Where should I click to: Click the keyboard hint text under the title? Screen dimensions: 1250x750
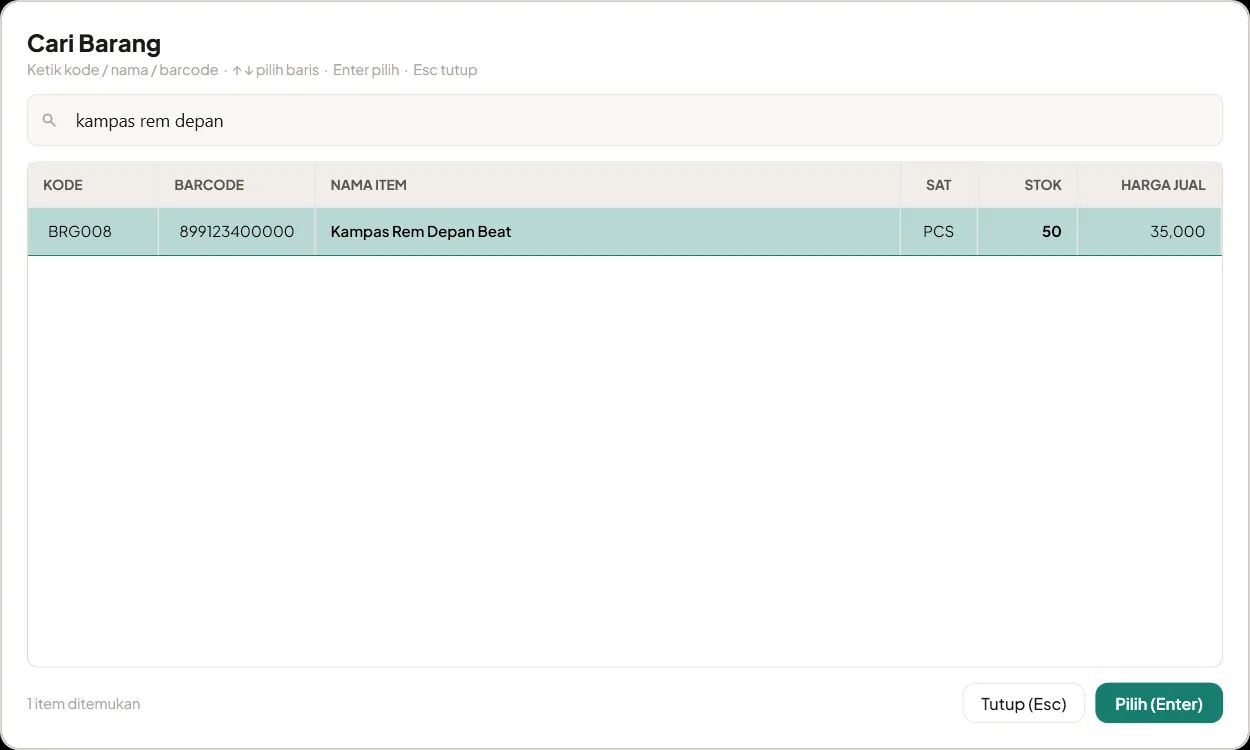tap(252, 70)
